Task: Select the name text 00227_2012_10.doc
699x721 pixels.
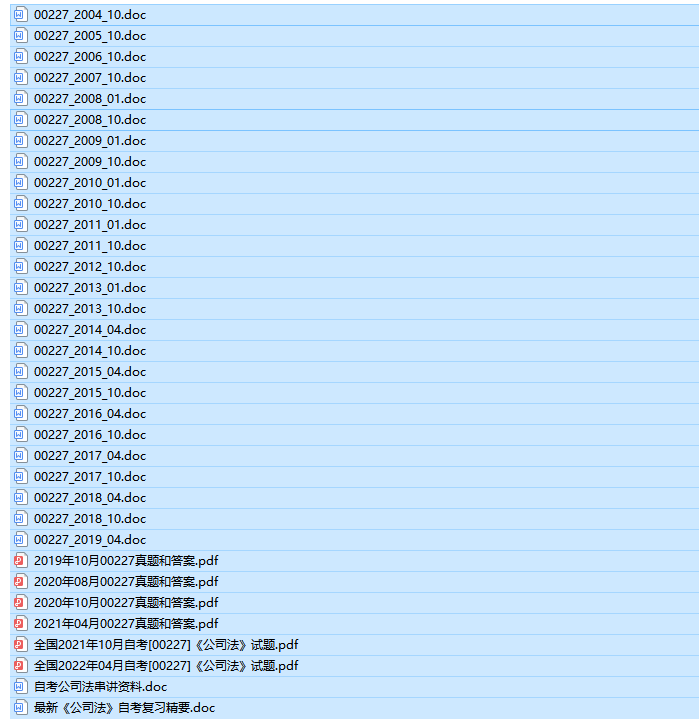Action: coord(90,267)
